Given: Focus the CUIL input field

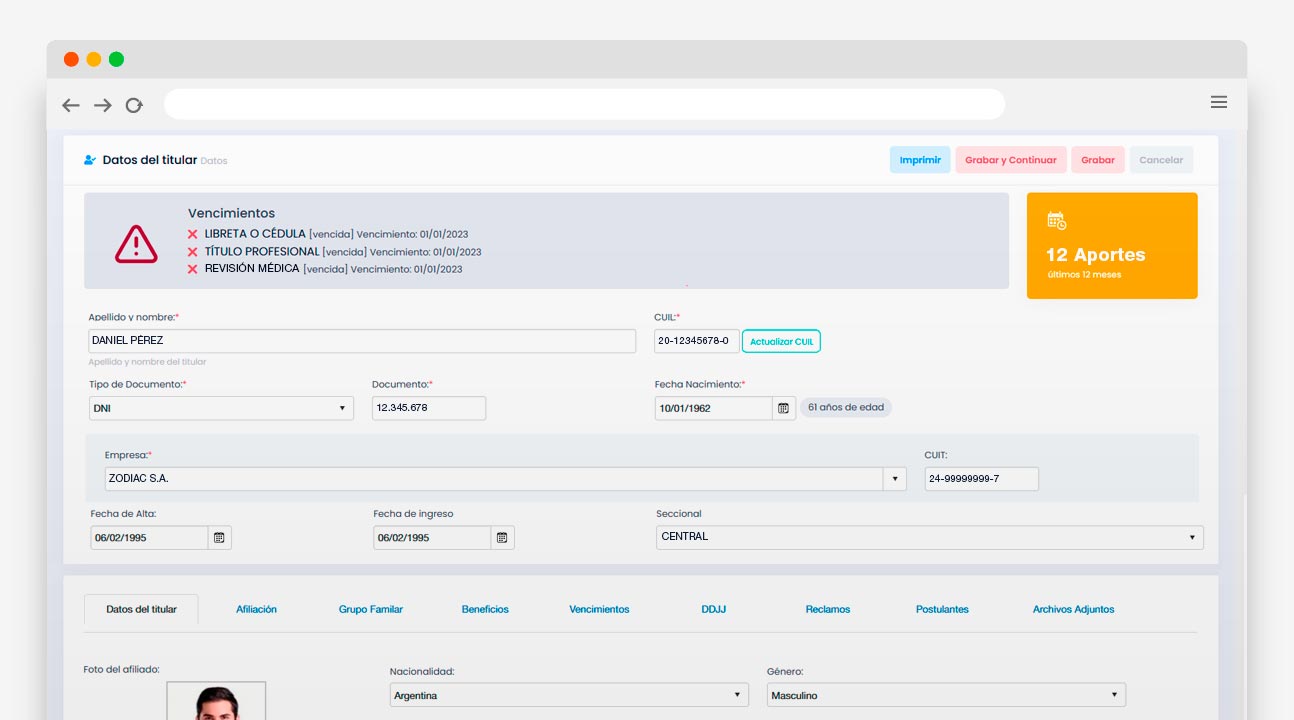Looking at the screenshot, I should pyautogui.click(x=697, y=341).
